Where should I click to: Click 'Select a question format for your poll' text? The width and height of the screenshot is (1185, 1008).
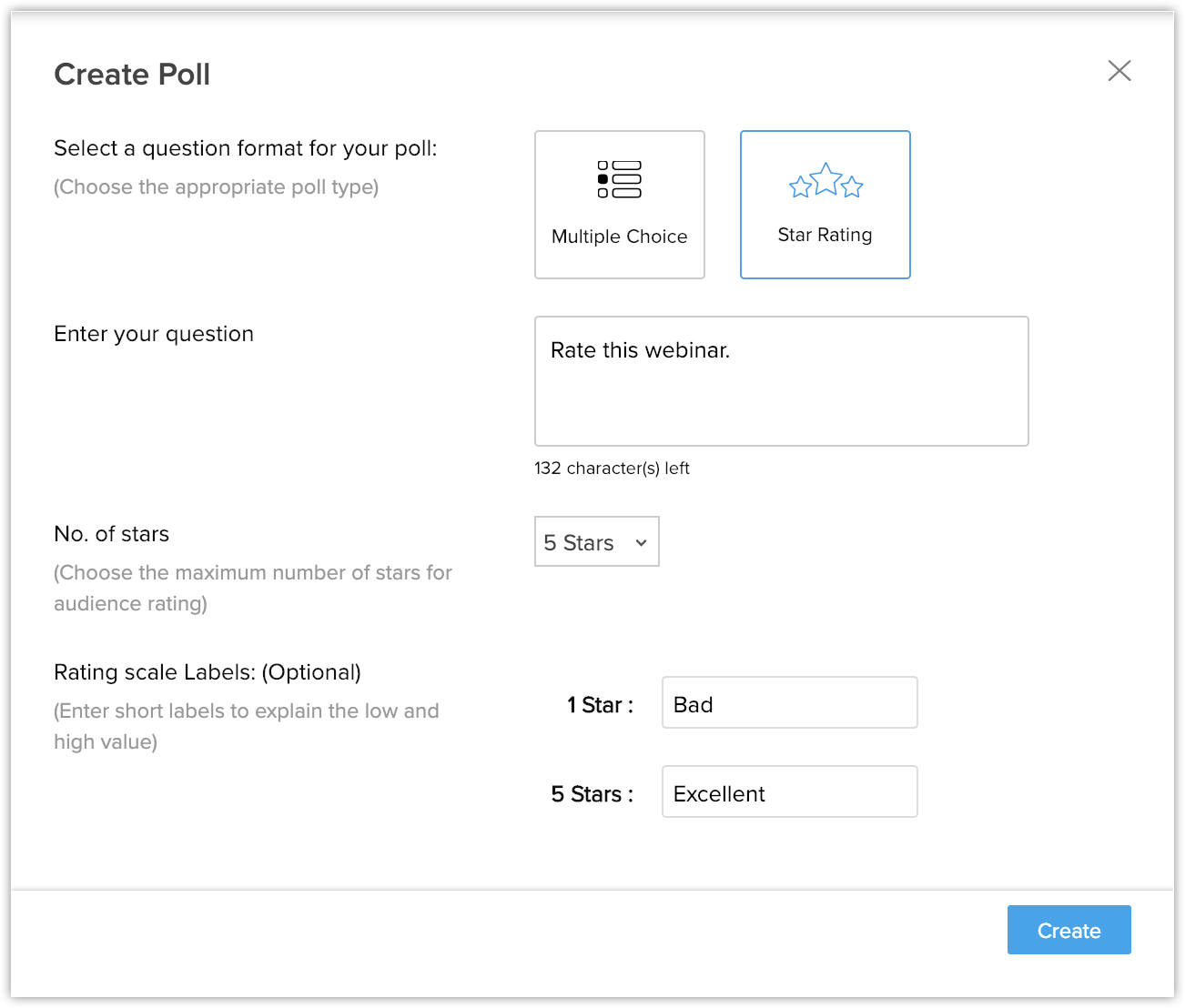click(246, 148)
